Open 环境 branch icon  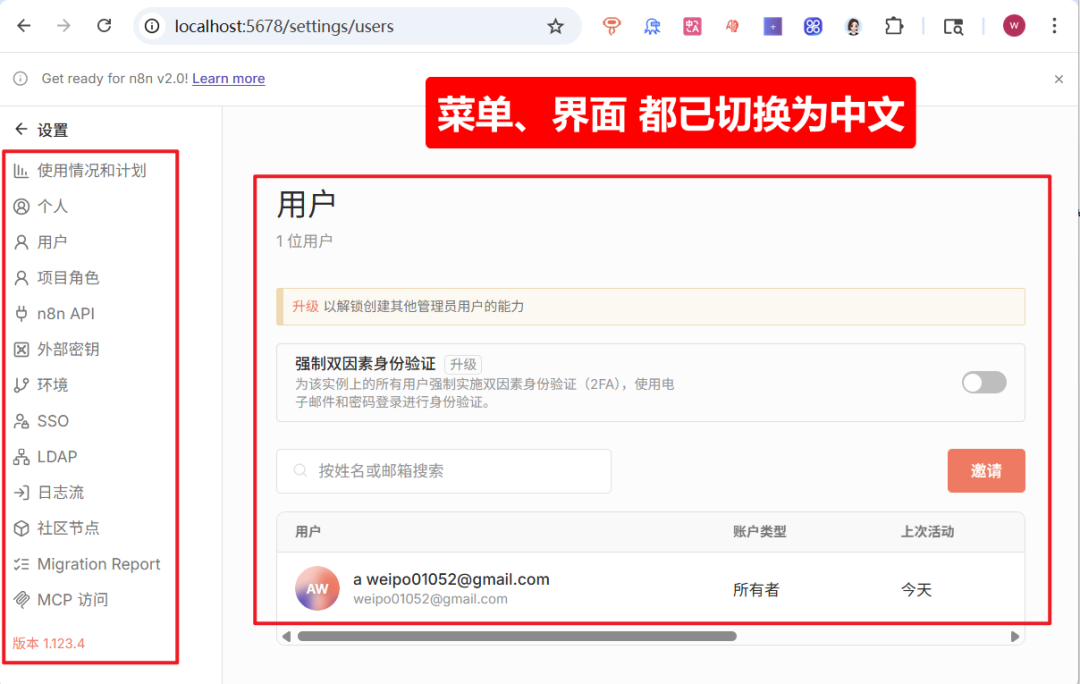(21, 385)
